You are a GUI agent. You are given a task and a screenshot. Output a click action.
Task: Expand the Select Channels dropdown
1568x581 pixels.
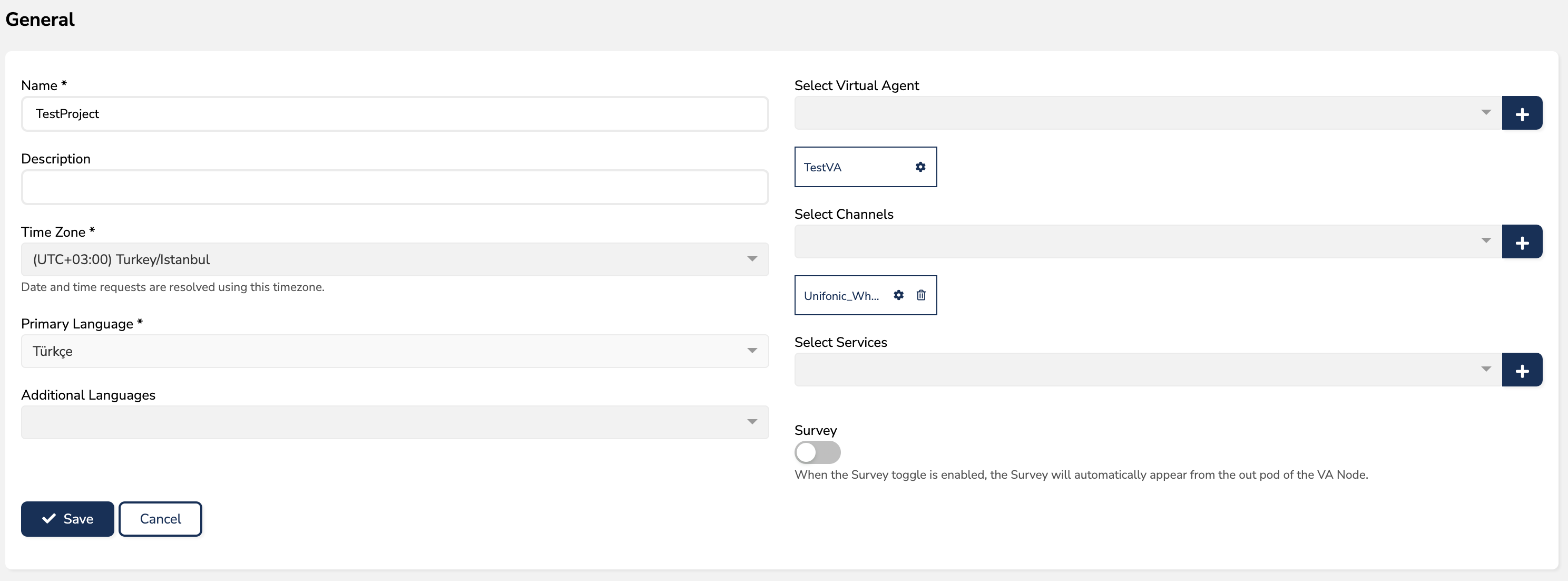pos(1148,242)
